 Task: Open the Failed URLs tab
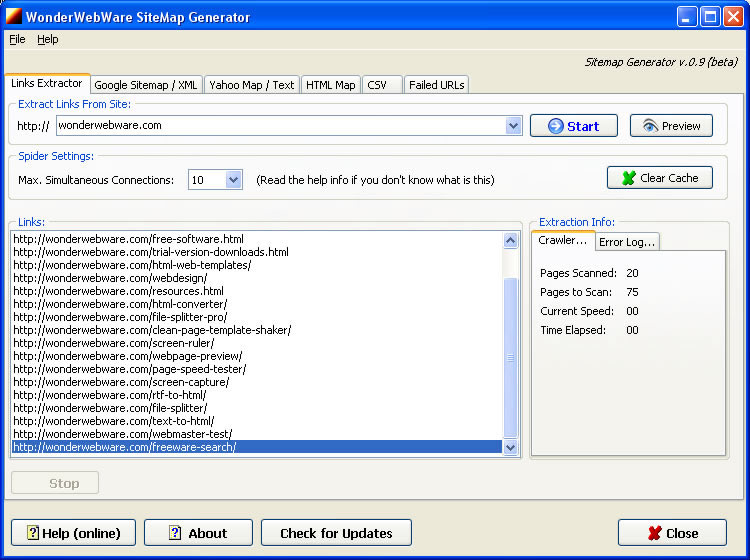436,85
